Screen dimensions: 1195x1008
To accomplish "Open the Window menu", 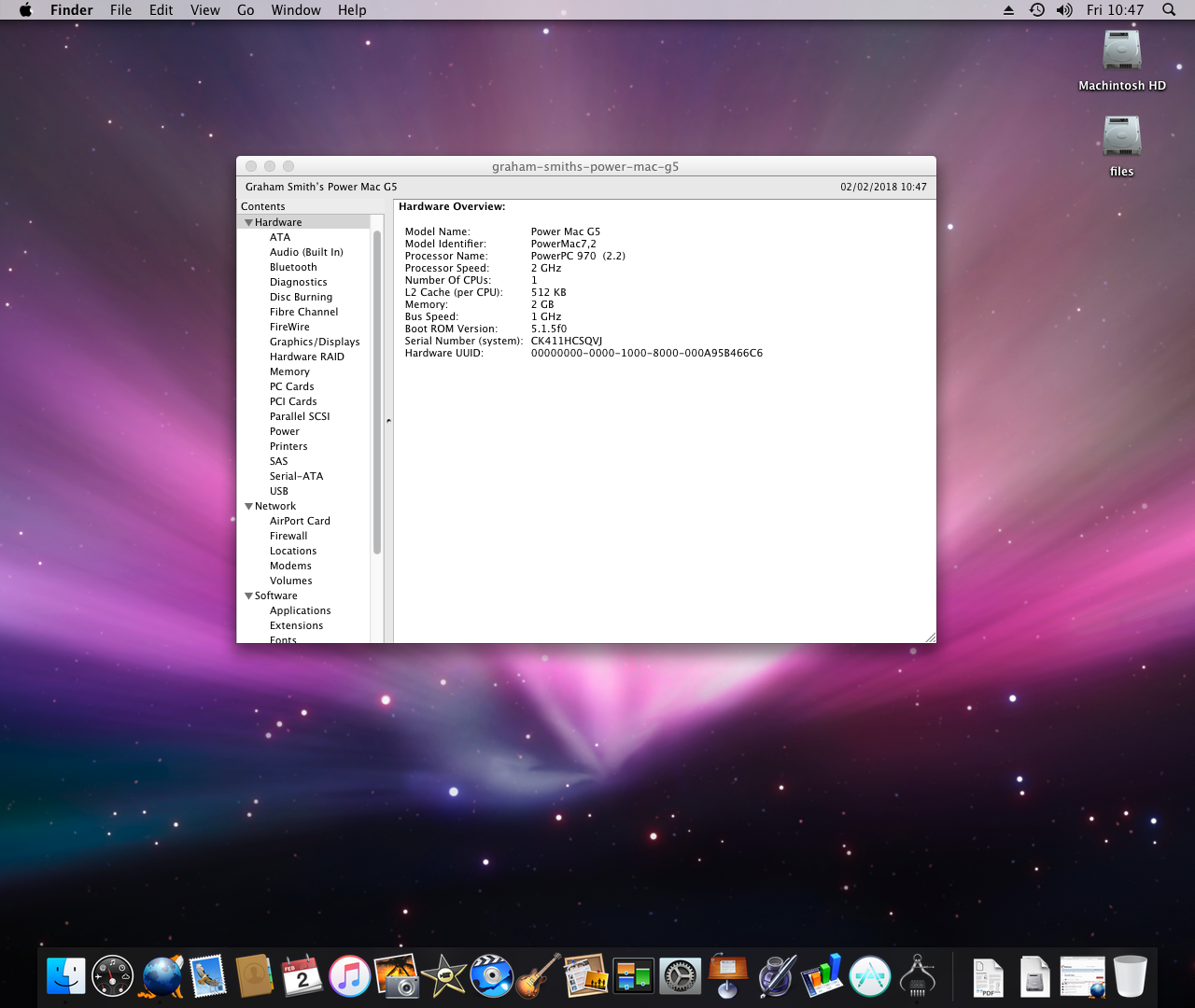I will tap(296, 10).
